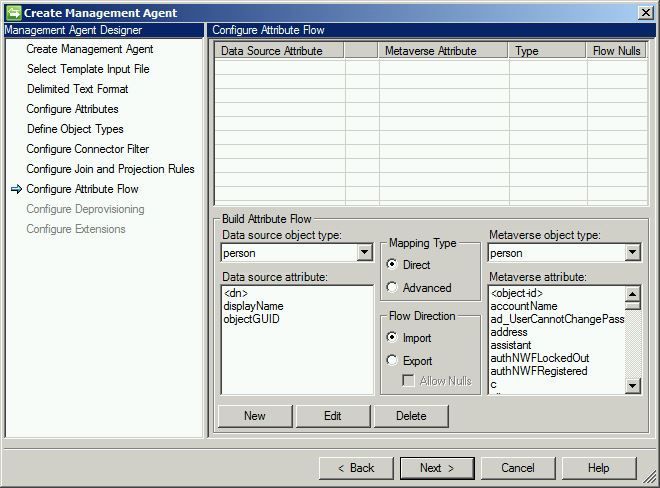Click the New button
Image resolution: width=660 pixels, height=488 pixels.
255,416
